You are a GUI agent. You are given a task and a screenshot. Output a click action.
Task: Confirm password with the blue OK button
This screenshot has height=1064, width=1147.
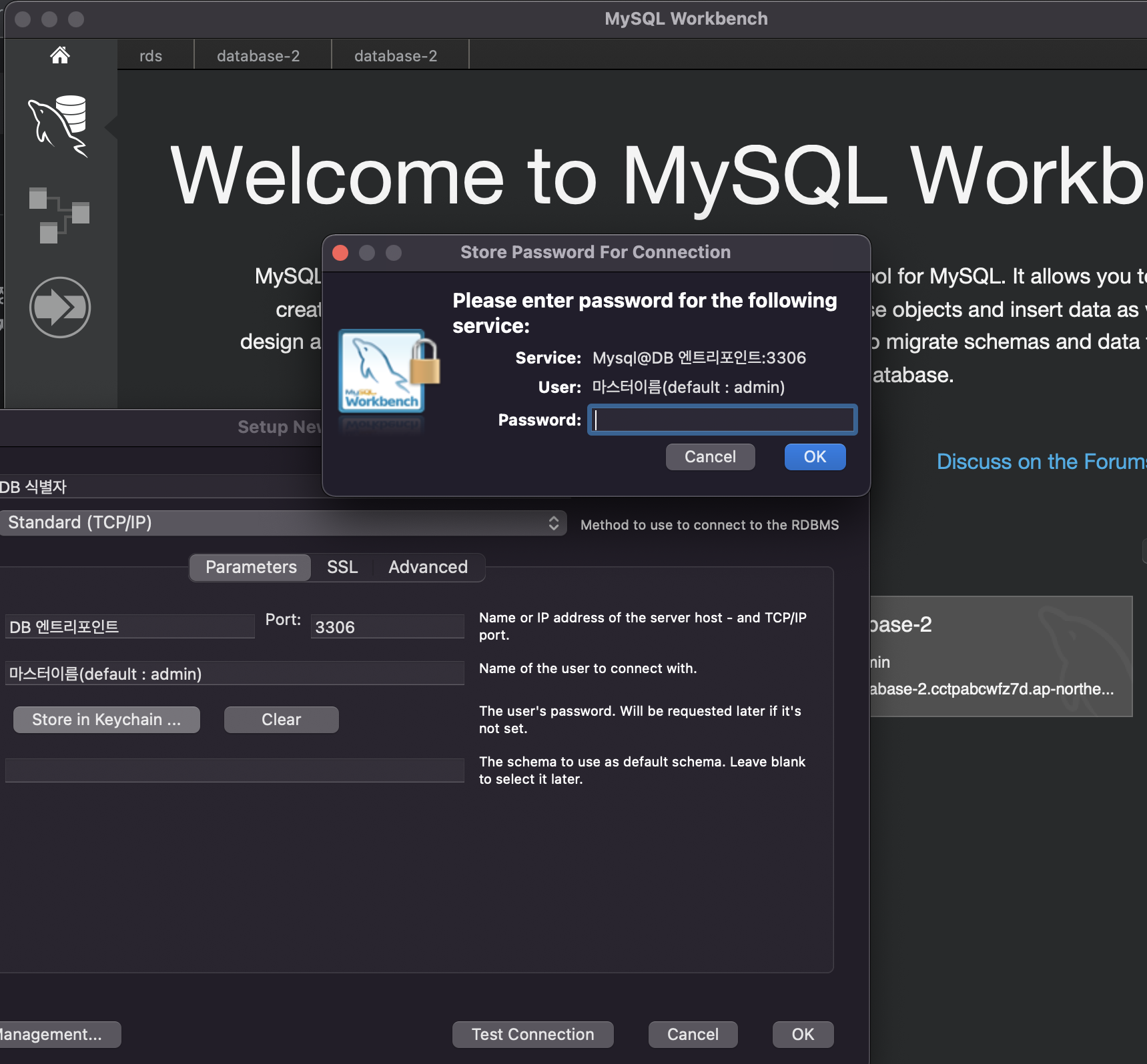[815, 457]
